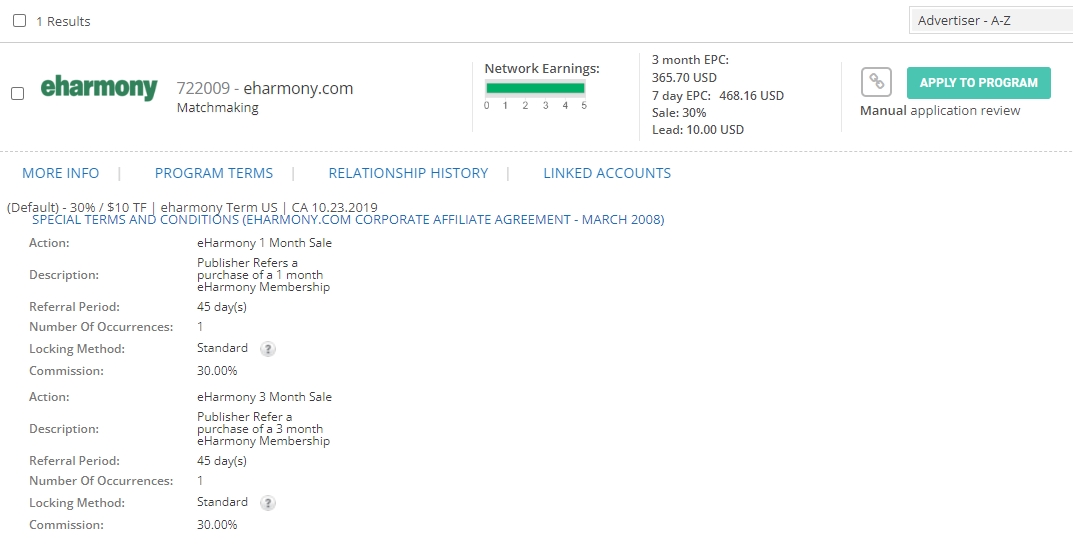Click the 722009 advertiser ID

tap(203, 88)
